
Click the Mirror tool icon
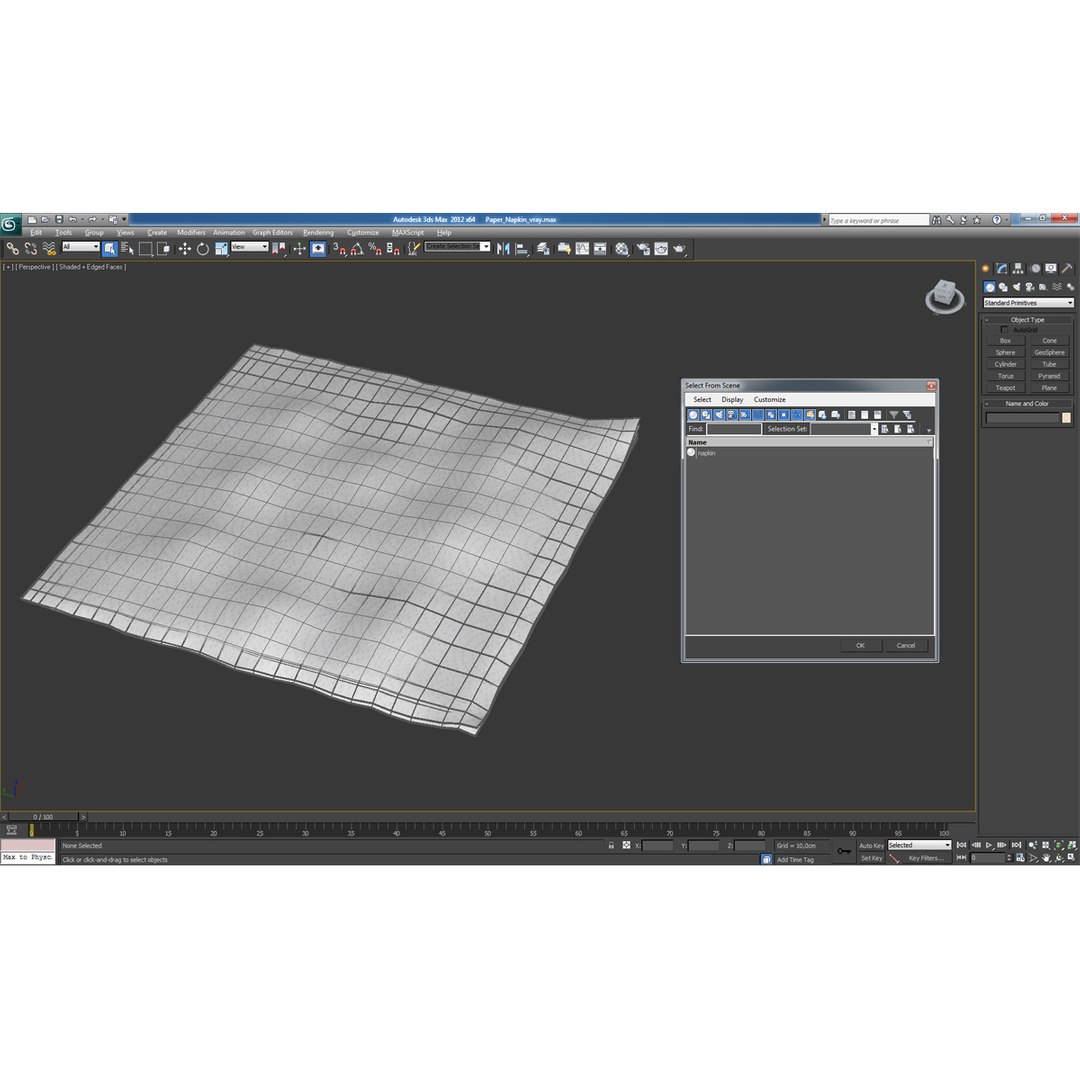(x=503, y=249)
